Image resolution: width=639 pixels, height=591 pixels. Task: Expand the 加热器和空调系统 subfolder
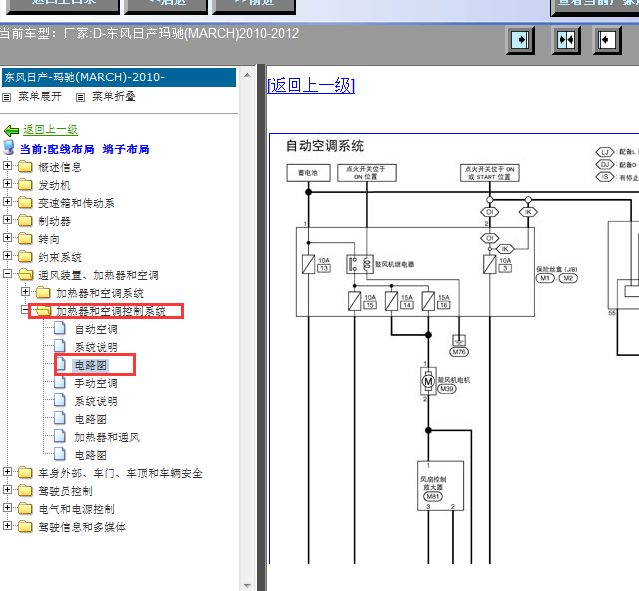pyautogui.click(x=25, y=292)
